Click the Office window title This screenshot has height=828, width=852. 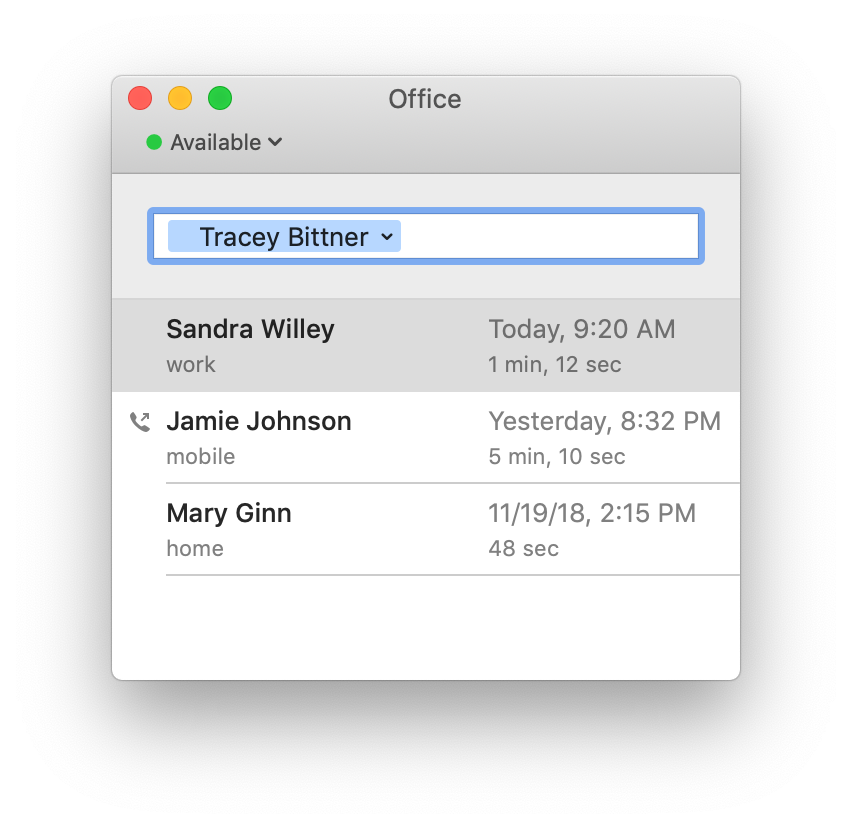425,99
